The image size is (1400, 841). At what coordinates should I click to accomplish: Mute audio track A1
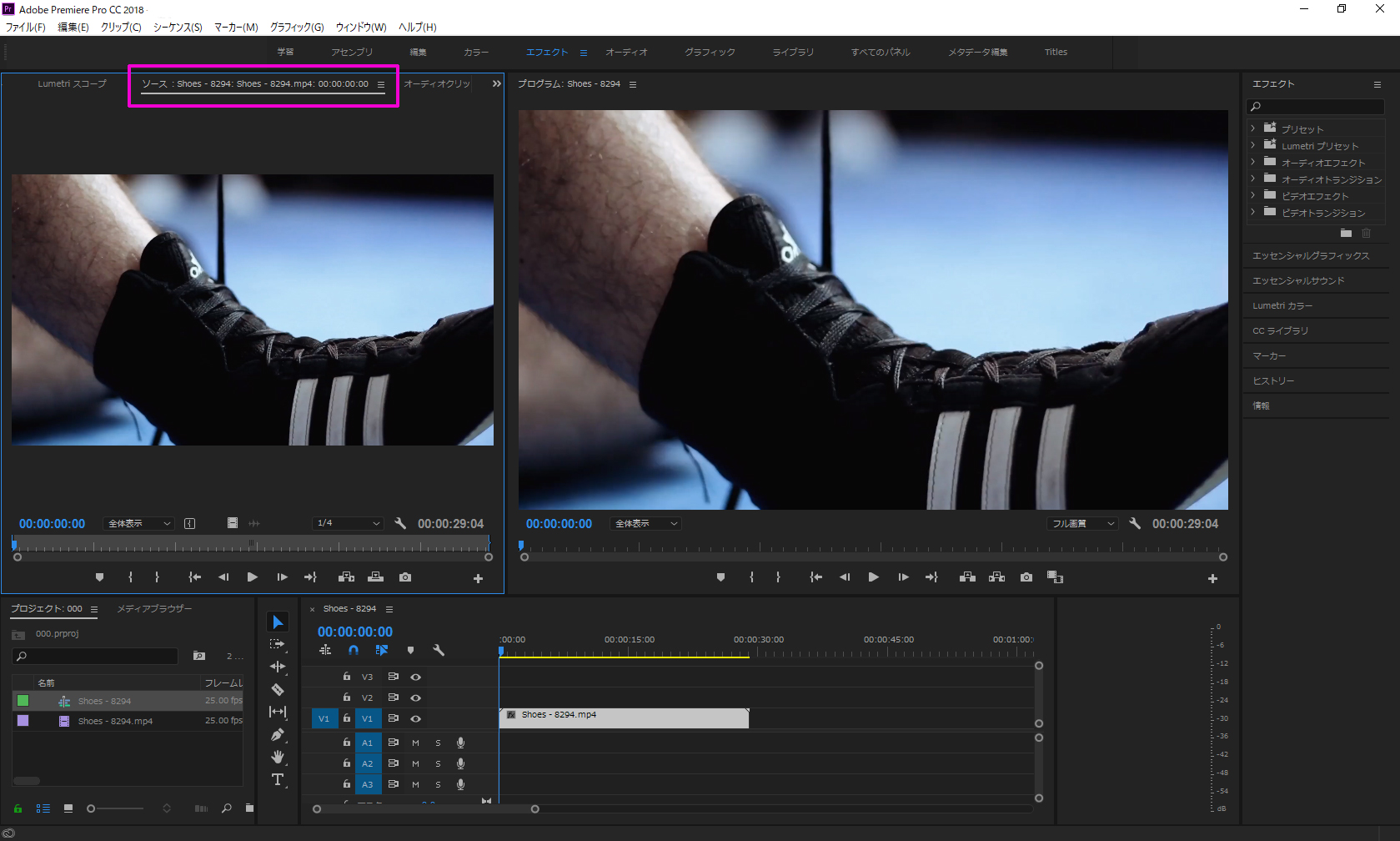coord(415,743)
